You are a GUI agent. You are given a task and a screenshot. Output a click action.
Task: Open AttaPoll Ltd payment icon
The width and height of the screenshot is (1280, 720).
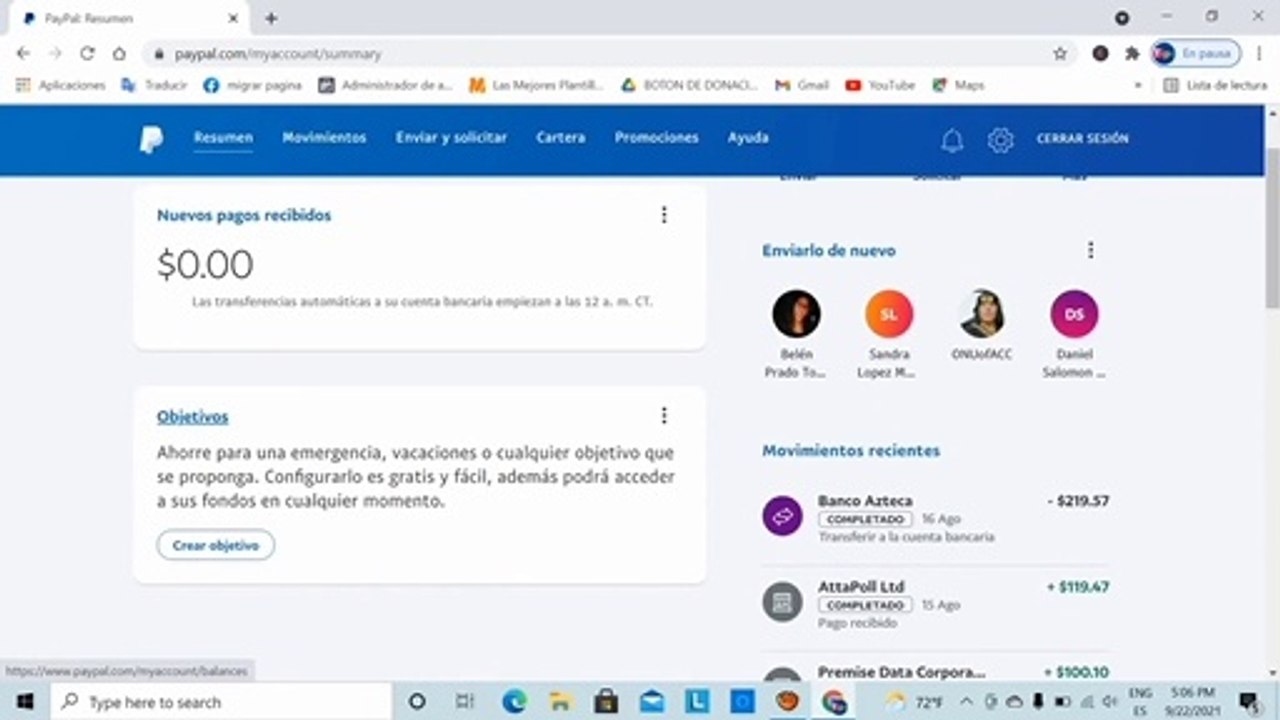pos(782,602)
